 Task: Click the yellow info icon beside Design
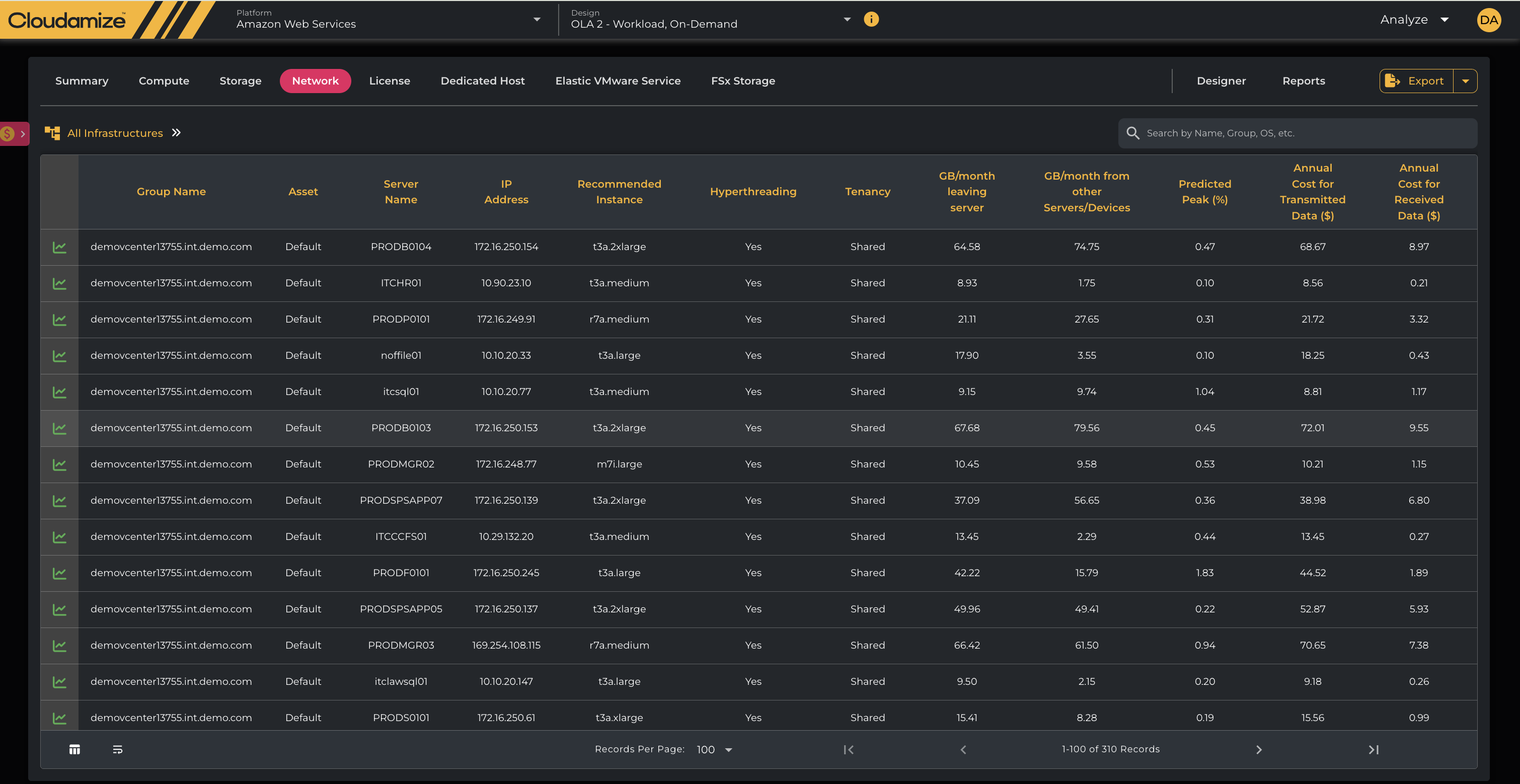[871, 20]
